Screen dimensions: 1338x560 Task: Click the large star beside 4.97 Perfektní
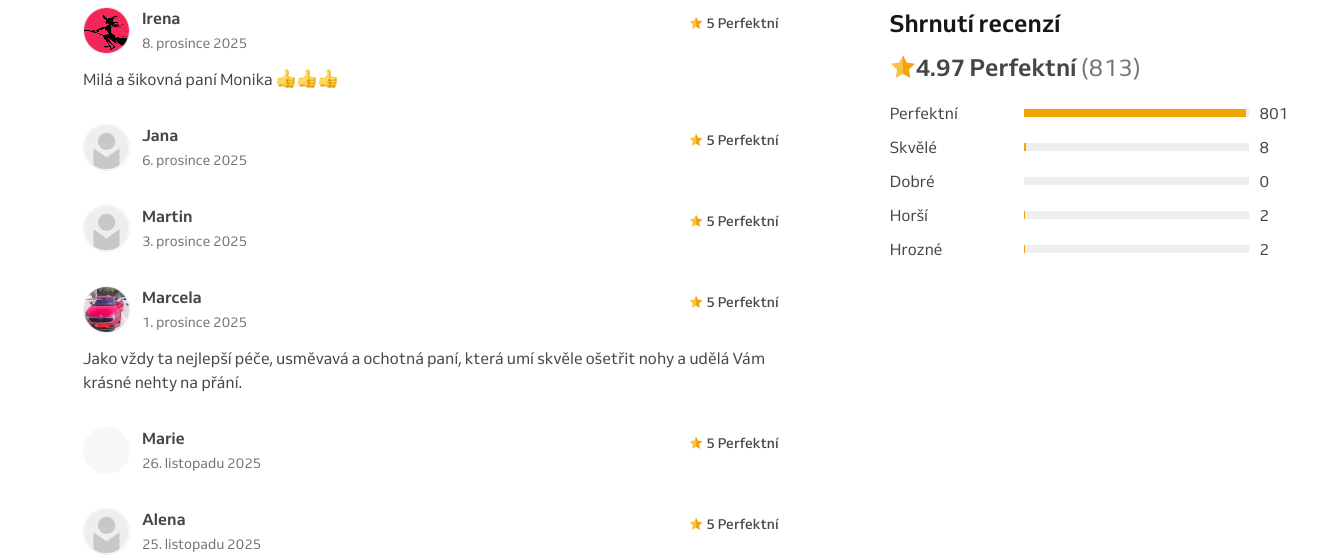(903, 67)
